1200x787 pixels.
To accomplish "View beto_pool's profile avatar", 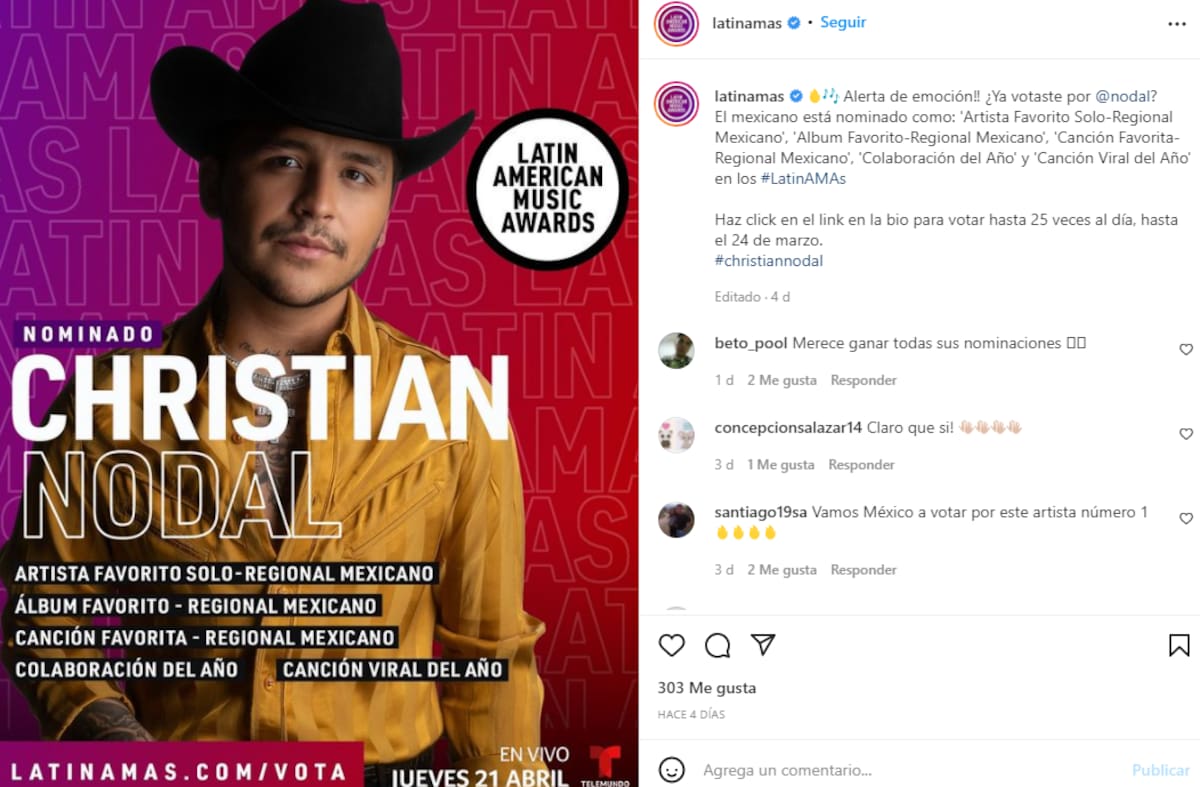I will (676, 351).
